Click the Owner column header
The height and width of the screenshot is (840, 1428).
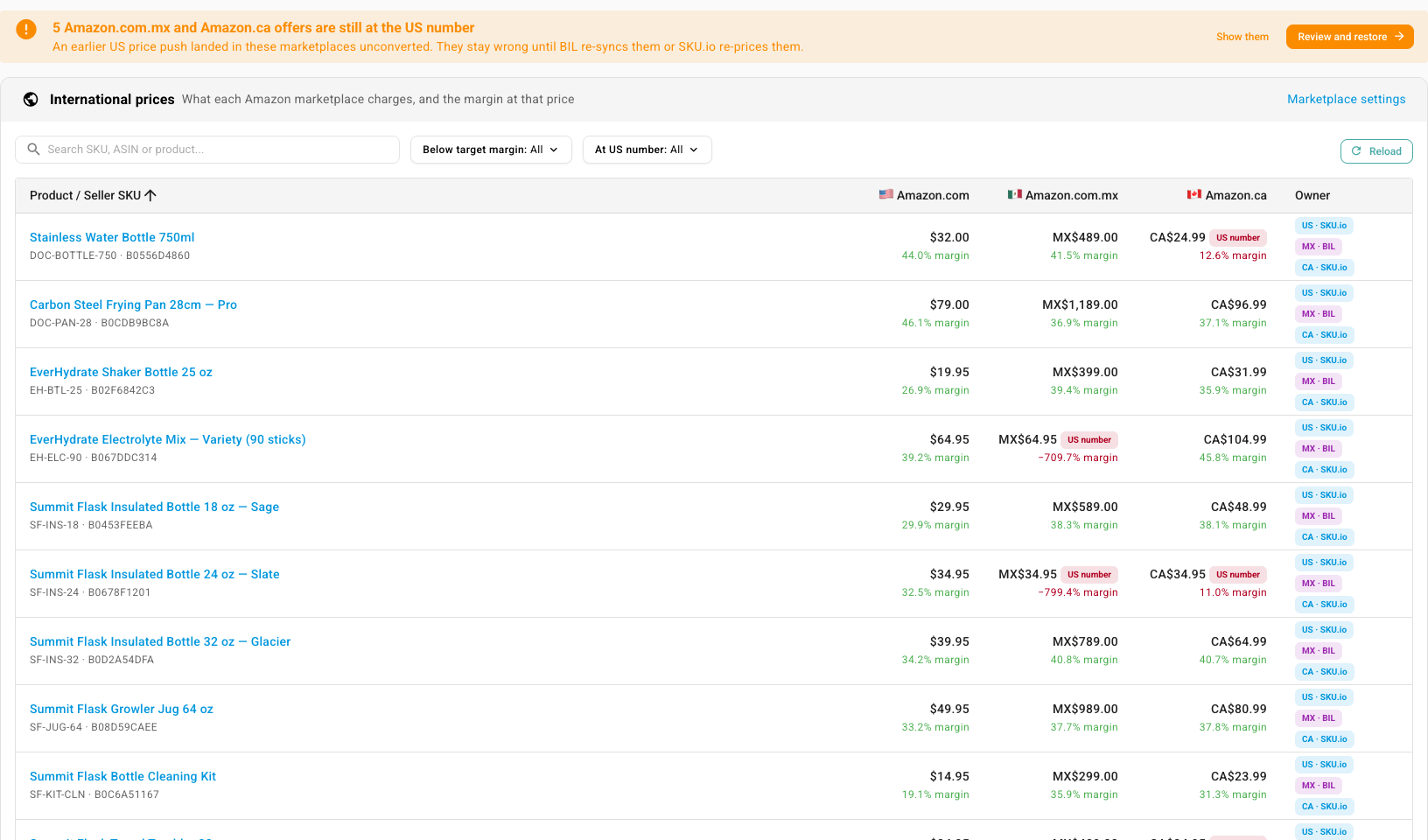(1312, 195)
